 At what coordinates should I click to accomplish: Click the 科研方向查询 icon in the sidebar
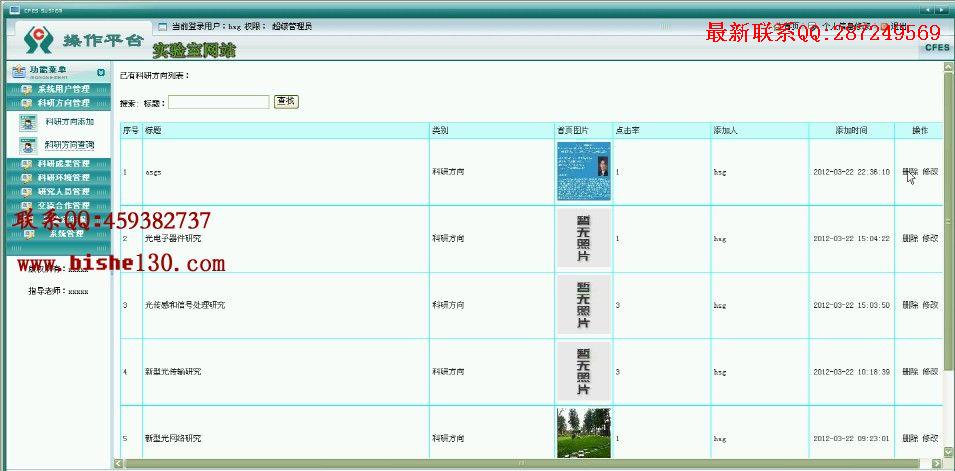(28, 146)
